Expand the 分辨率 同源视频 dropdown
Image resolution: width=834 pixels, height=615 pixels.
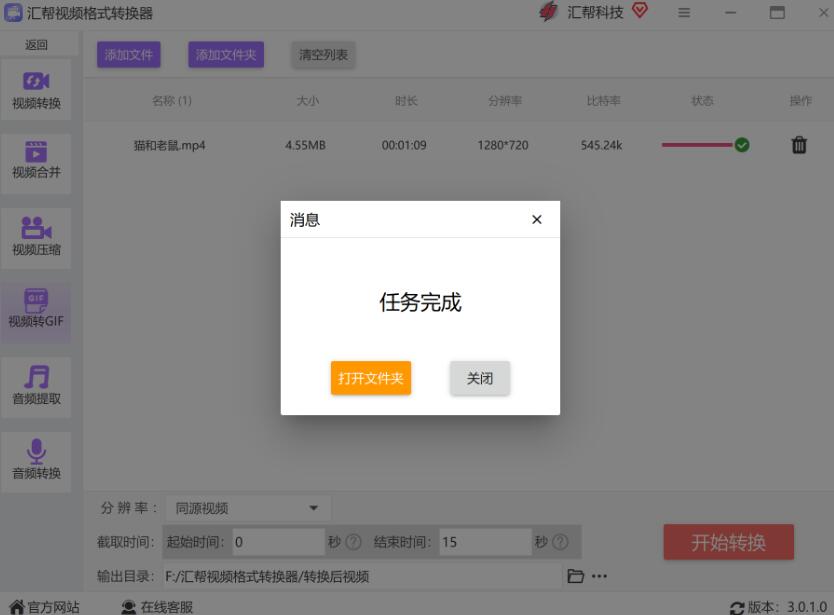point(246,508)
